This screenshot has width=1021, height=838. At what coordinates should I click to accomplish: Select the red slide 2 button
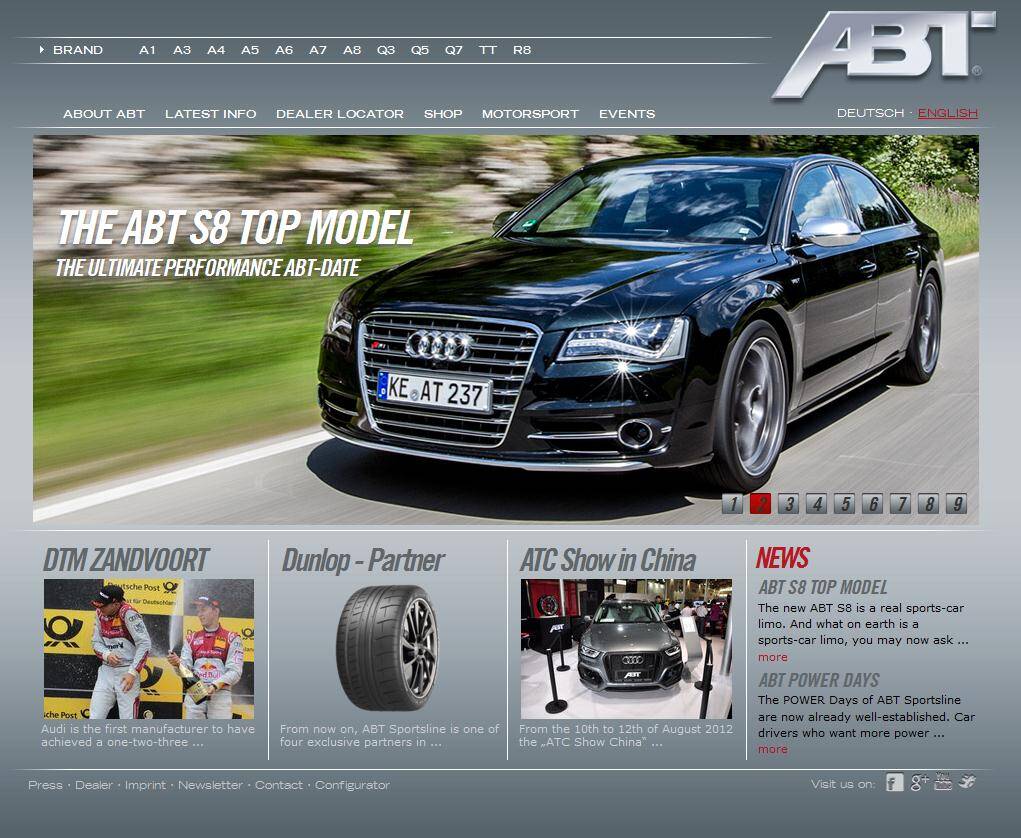coord(761,503)
